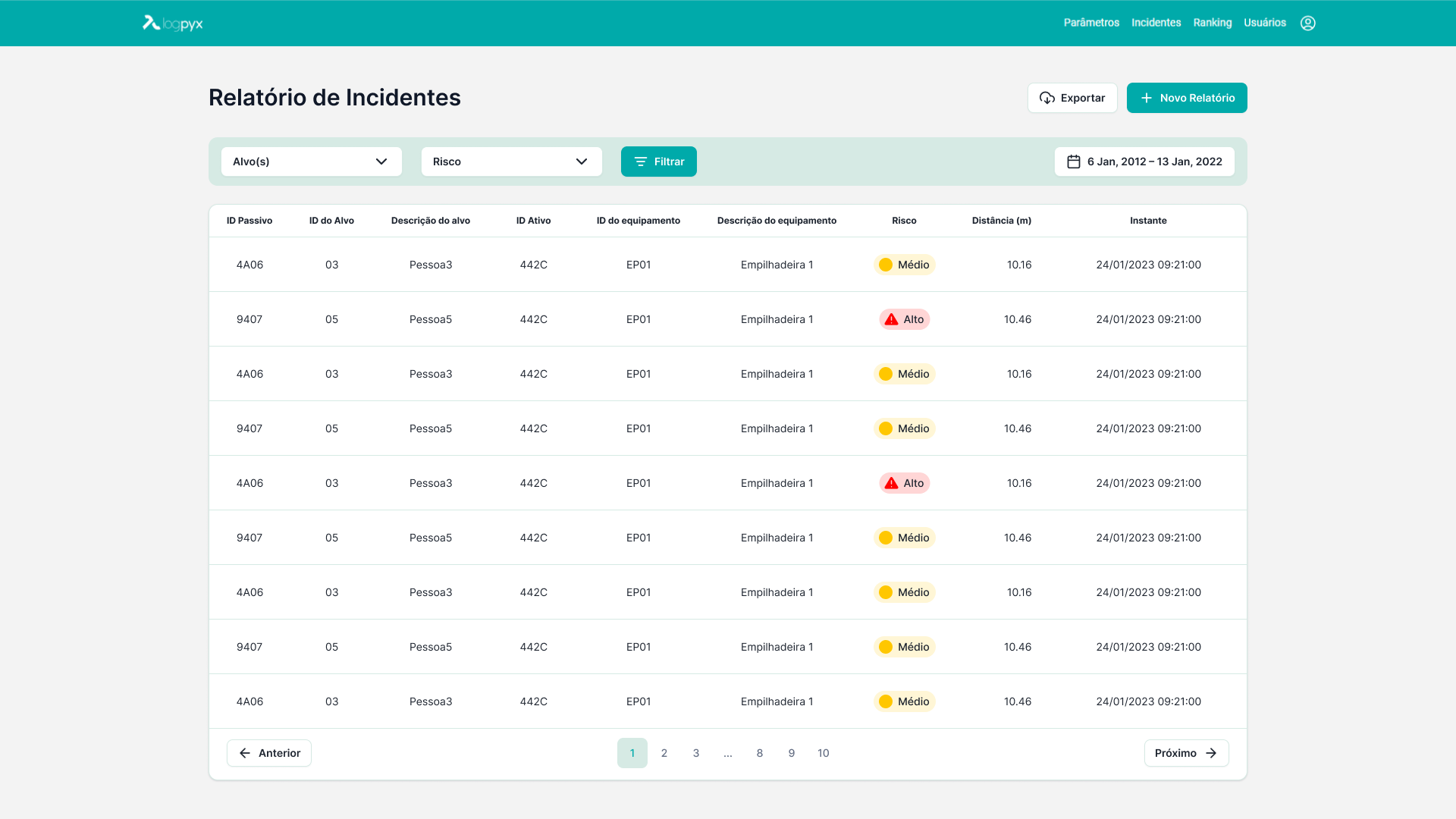Open the user profile icon
The width and height of the screenshot is (1456, 819).
point(1307,23)
